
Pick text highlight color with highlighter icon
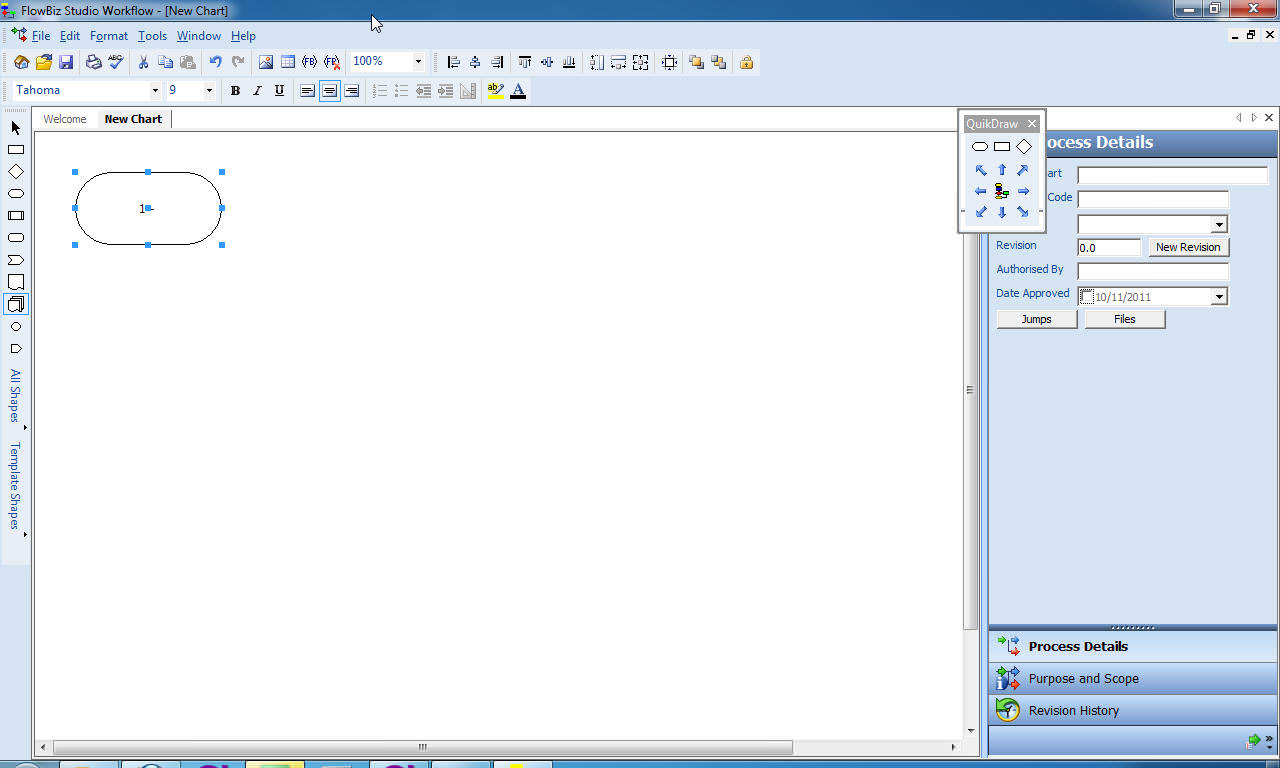pyautogui.click(x=495, y=91)
